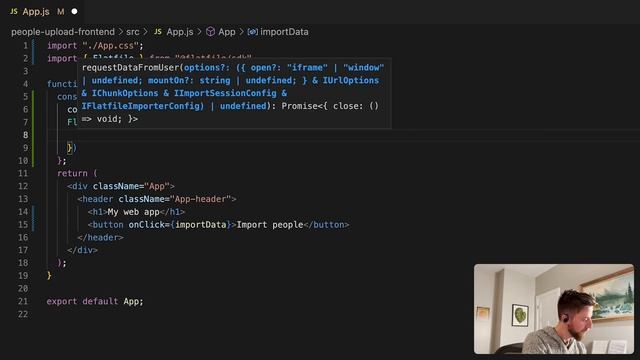Screen dimensions: 640x360
Task: Click the JS icon in breadcrumb path
Action: 158,32
